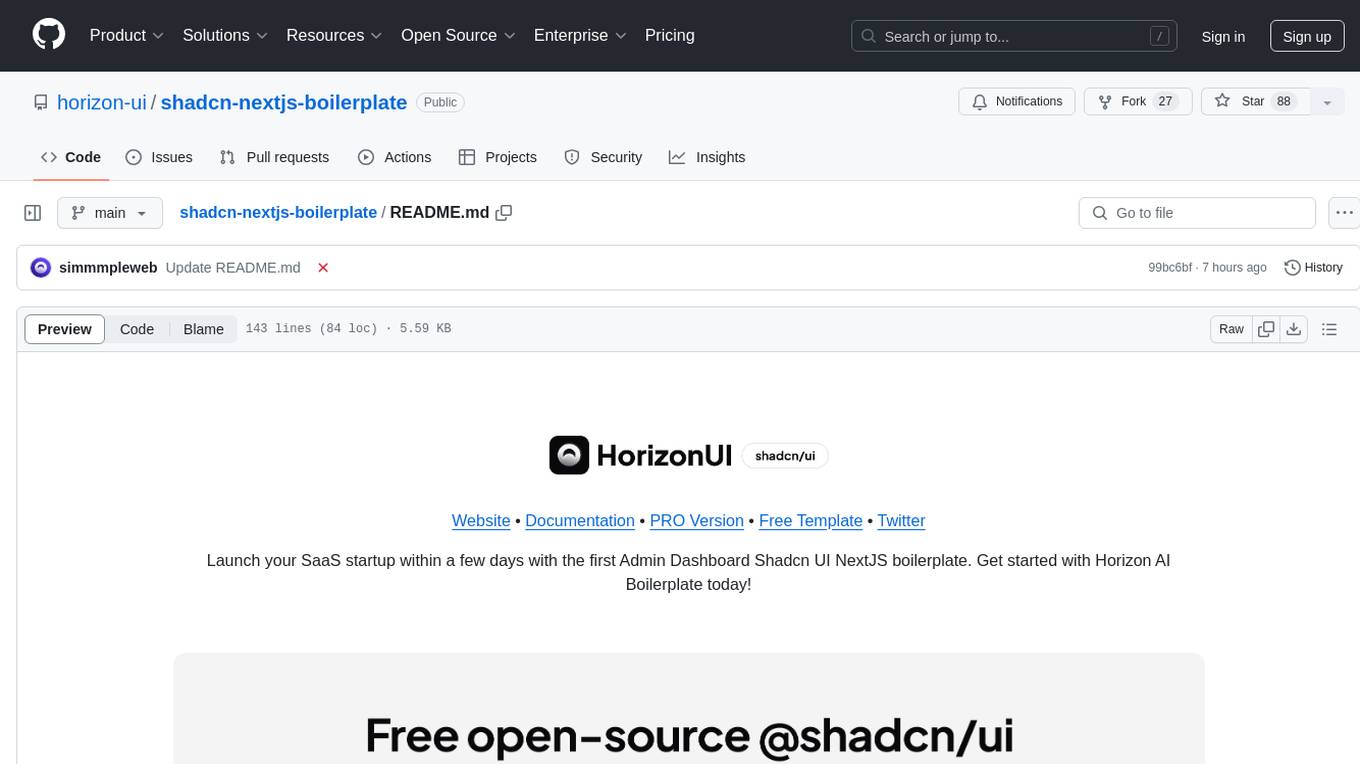Expand the Product menu

pyautogui.click(x=127, y=35)
